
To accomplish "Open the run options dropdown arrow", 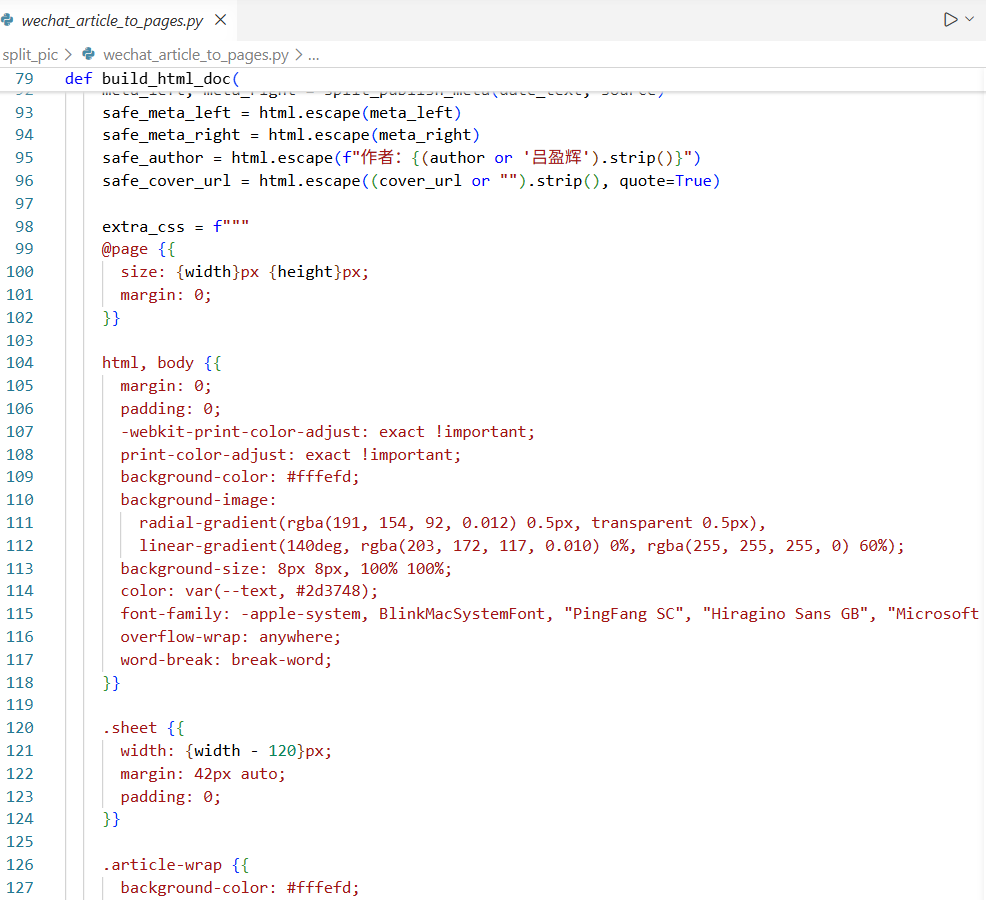I will 970,19.
